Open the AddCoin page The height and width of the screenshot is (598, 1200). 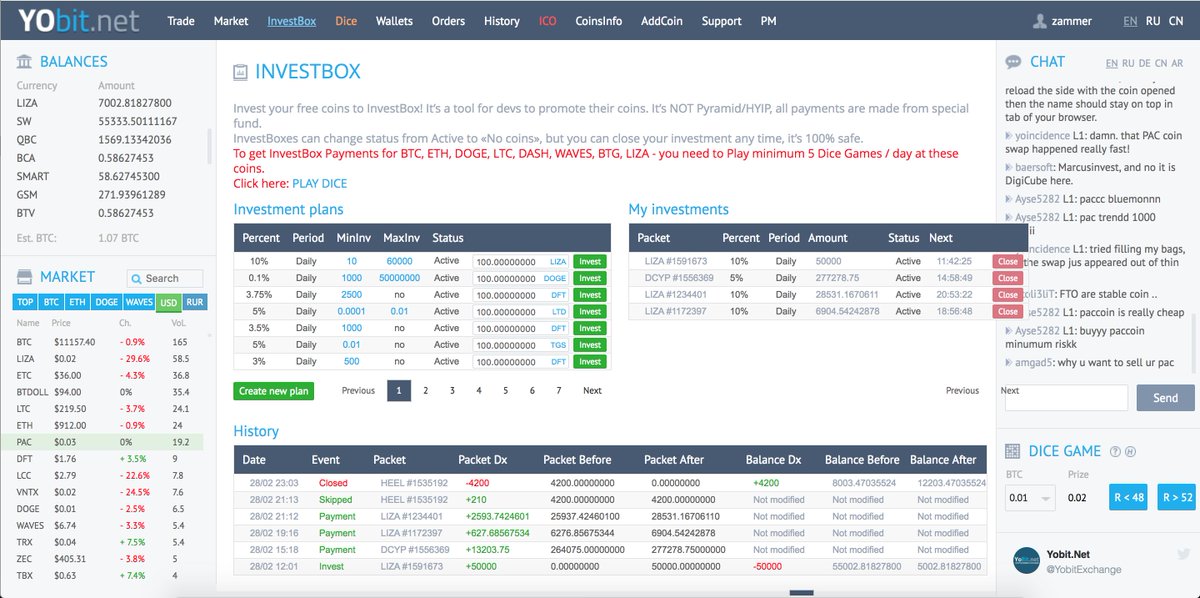(x=662, y=21)
